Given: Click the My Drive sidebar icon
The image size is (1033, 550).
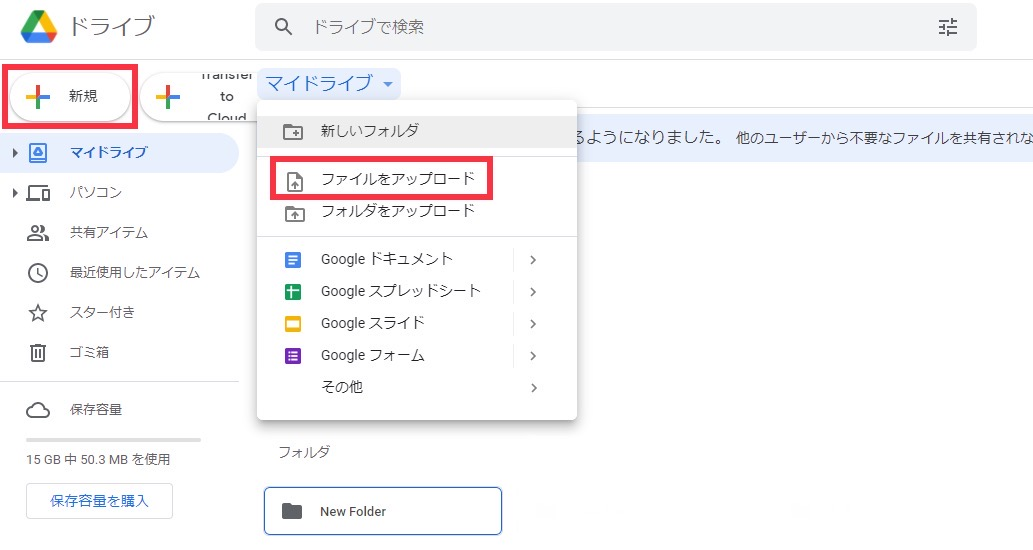Looking at the screenshot, I should coord(38,153).
